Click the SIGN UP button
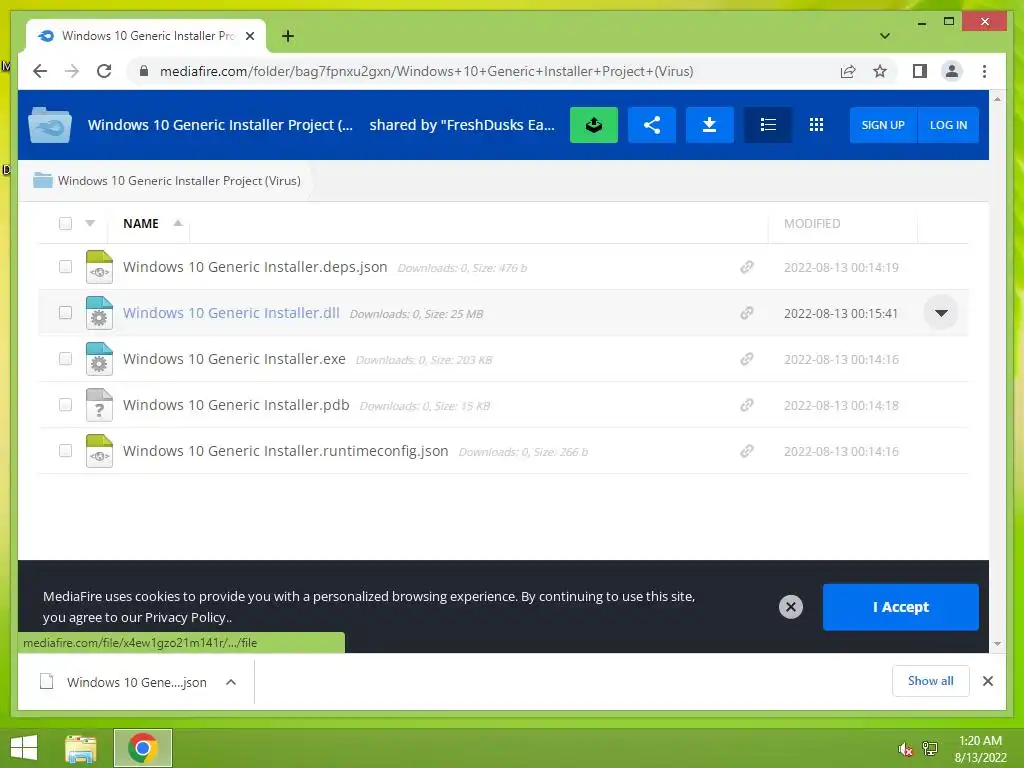The image size is (1024, 768). tap(883, 125)
